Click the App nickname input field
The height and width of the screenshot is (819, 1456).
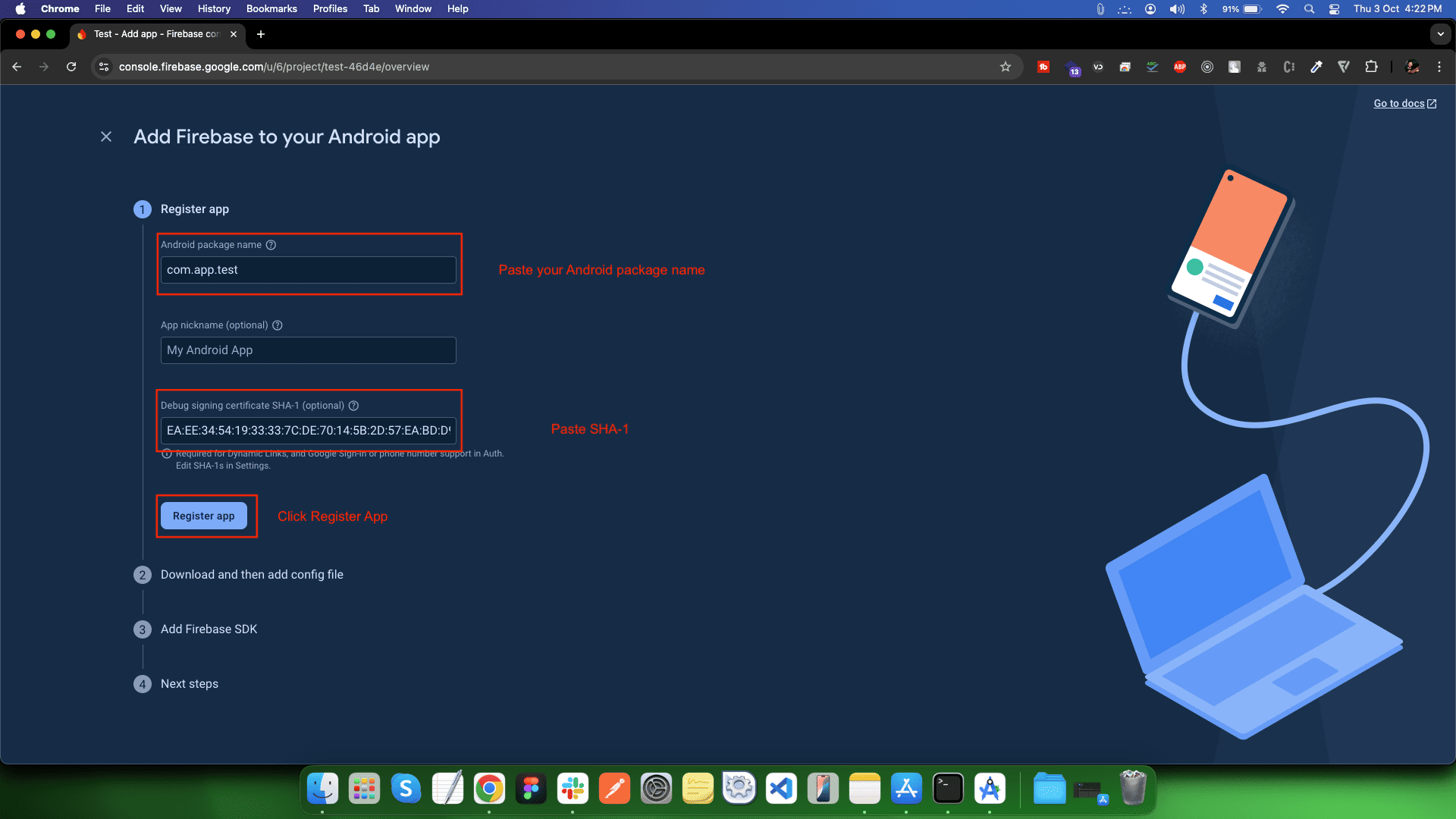(x=307, y=350)
